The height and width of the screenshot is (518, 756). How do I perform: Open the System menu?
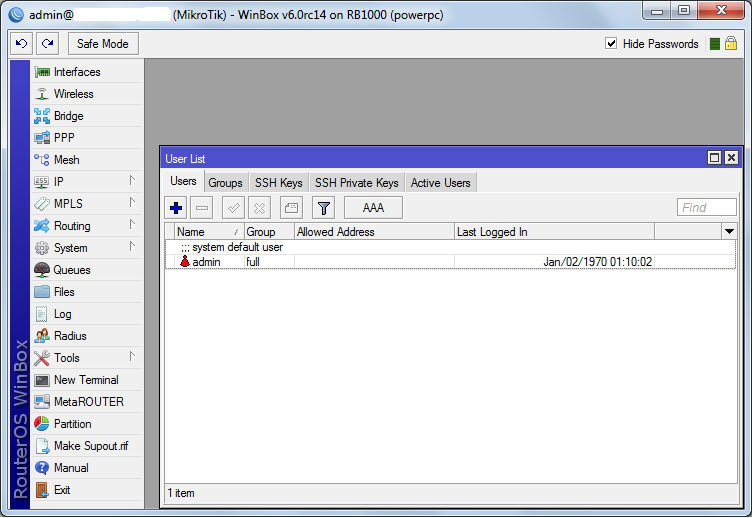point(87,248)
